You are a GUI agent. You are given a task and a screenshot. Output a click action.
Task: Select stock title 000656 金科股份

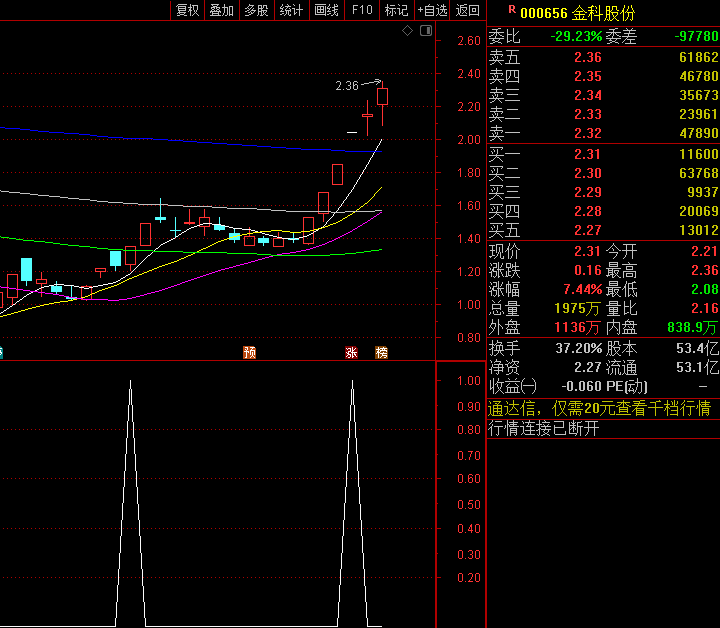point(578,13)
